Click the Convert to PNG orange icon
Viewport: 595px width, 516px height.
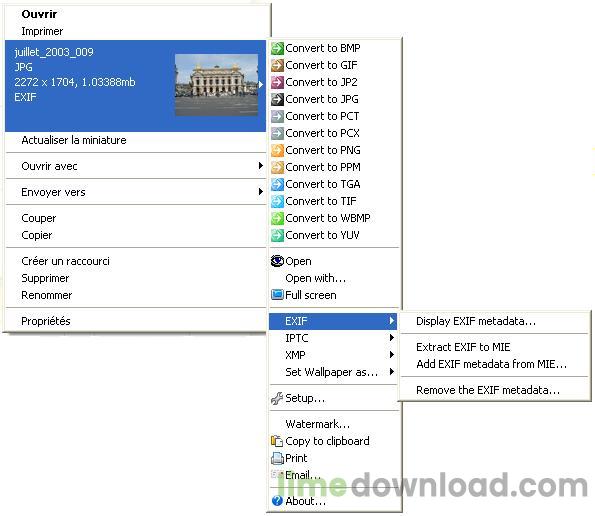tap(277, 150)
